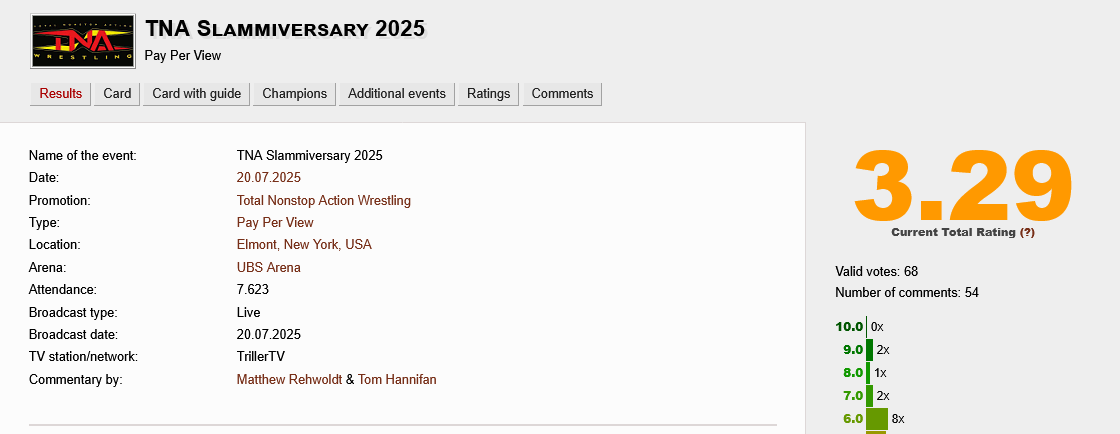Click the 3.29 total rating number
The height and width of the screenshot is (434, 1120).
click(x=962, y=185)
